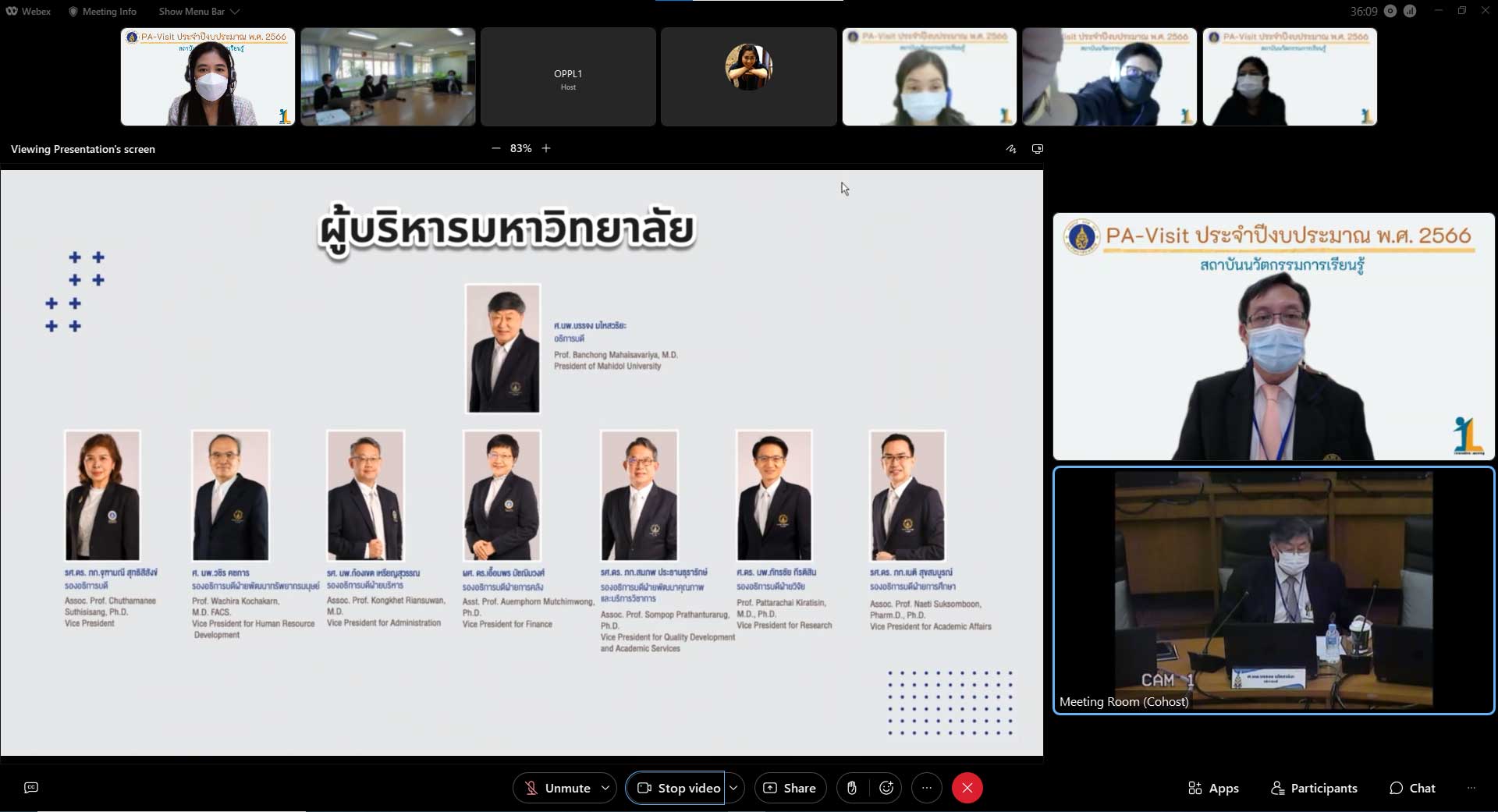The image size is (1498, 812).
Task: Expand the video options arrow beside Stop video
Action: click(x=733, y=788)
